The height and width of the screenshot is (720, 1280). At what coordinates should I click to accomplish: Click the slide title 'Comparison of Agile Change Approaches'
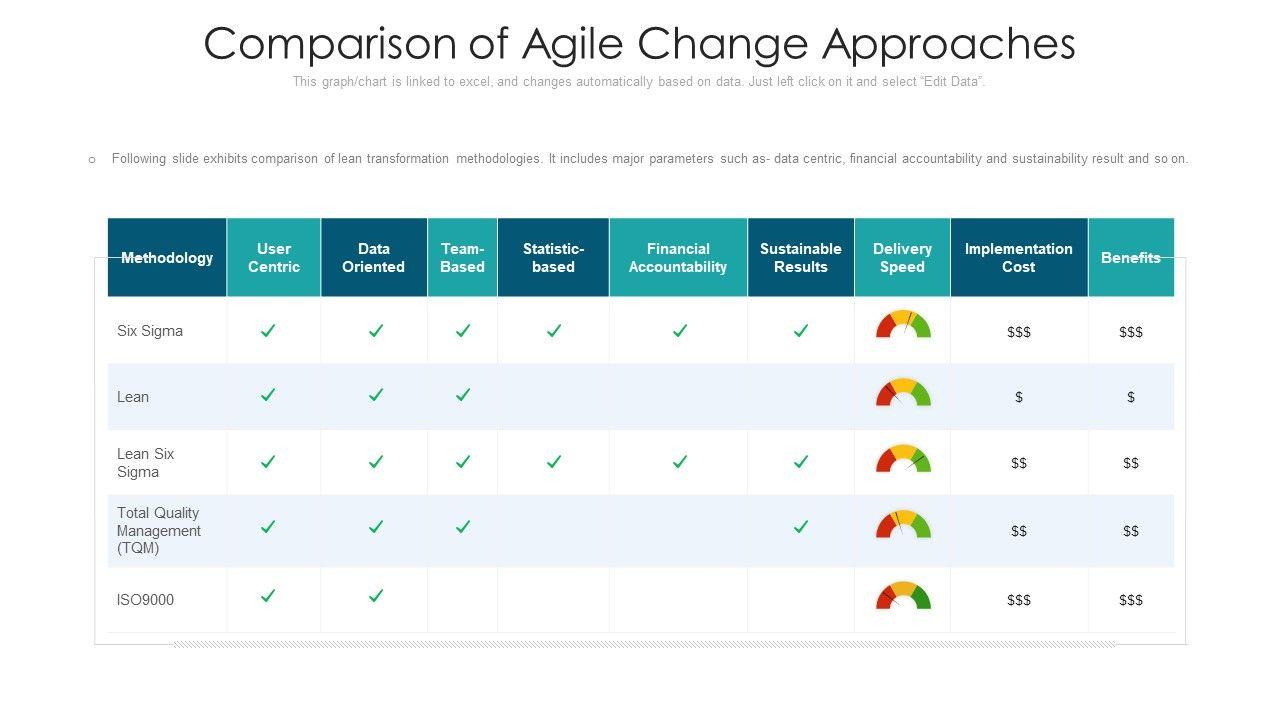[639, 44]
